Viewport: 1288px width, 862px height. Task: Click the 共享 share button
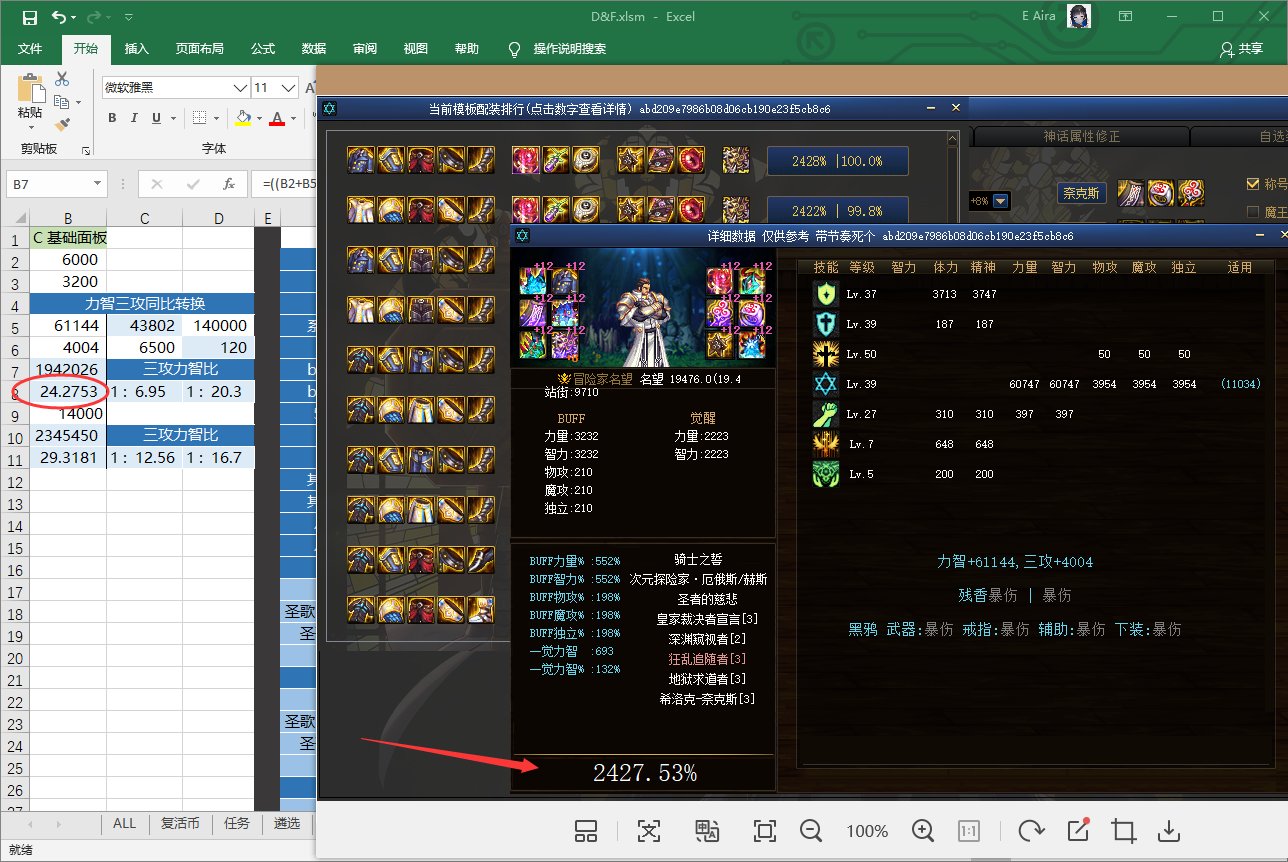[x=1241, y=49]
